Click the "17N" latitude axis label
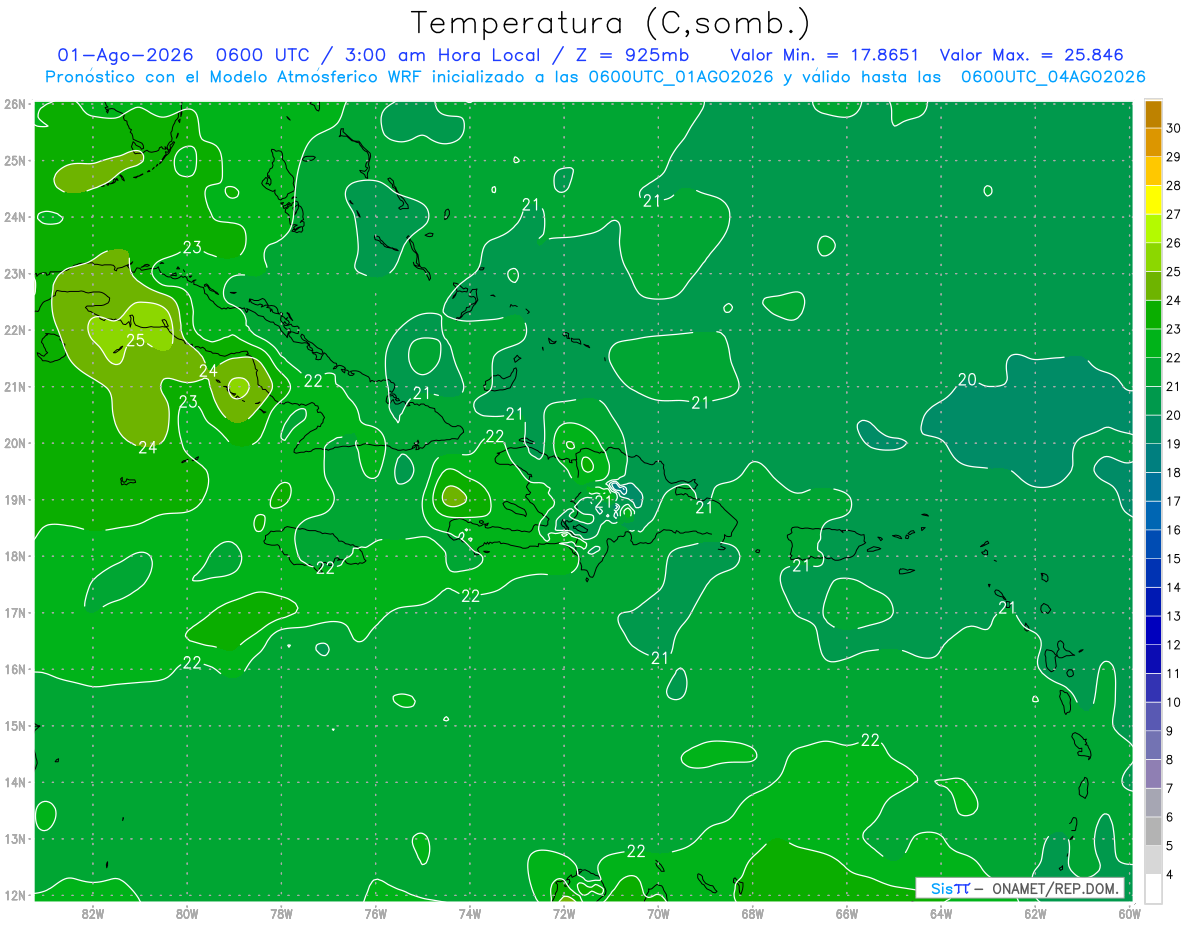 [x=15, y=613]
